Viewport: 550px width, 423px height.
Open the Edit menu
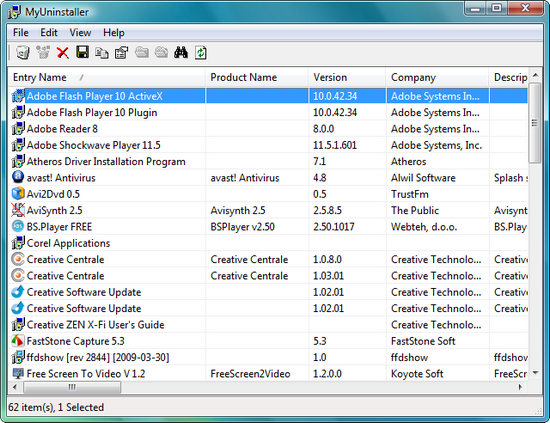pyautogui.click(x=49, y=33)
